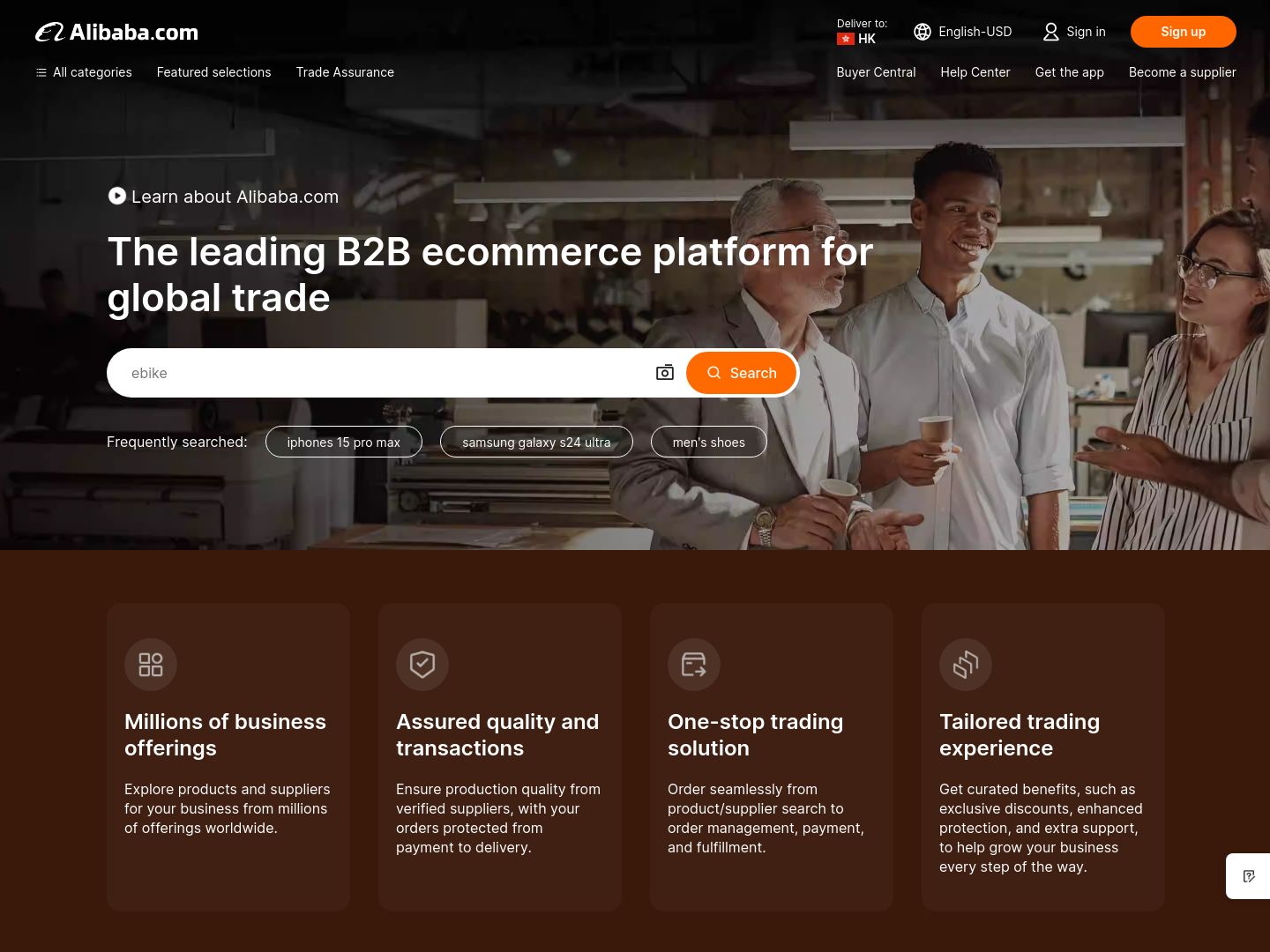Click the B2B ecommerce platform headline

[x=490, y=275]
